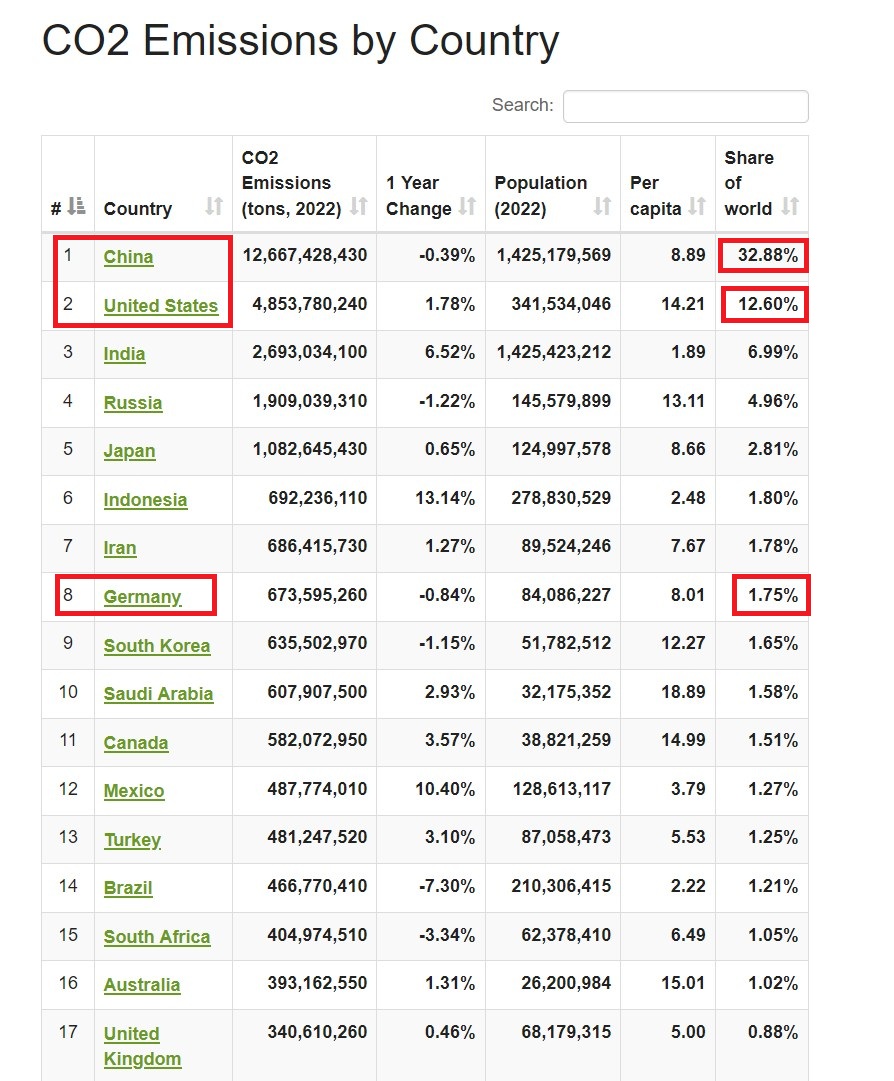
Task: Sort by CO2 Emissions column arrows
Action: (x=359, y=208)
